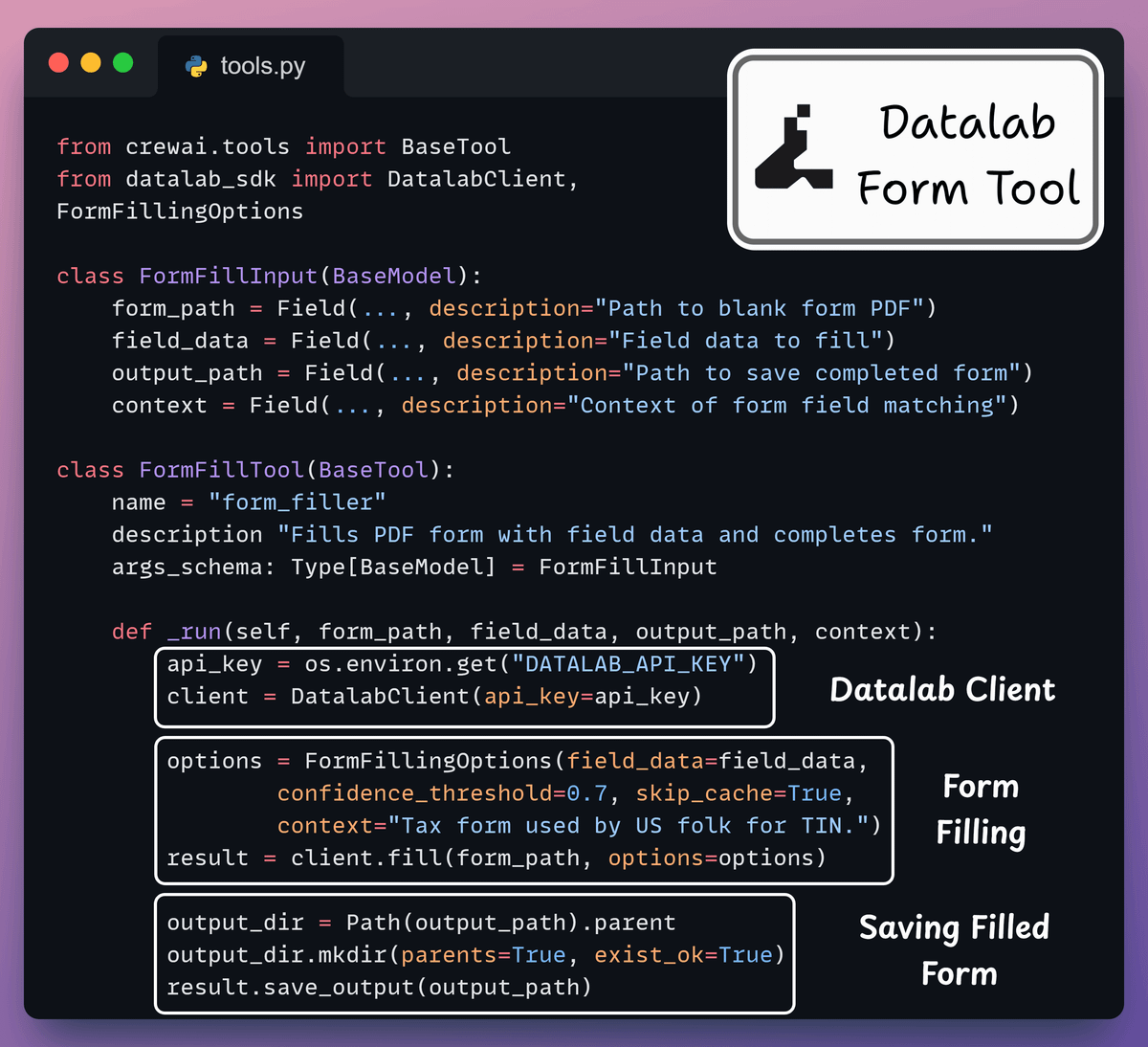
Task: Click the yellow minimize window dot
Action: [91, 62]
